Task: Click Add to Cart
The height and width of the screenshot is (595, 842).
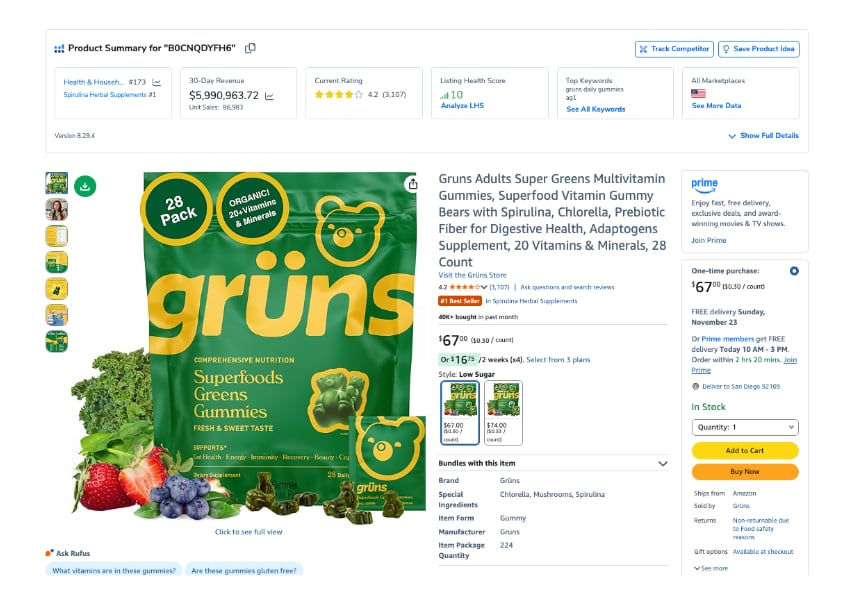Action: tap(745, 451)
